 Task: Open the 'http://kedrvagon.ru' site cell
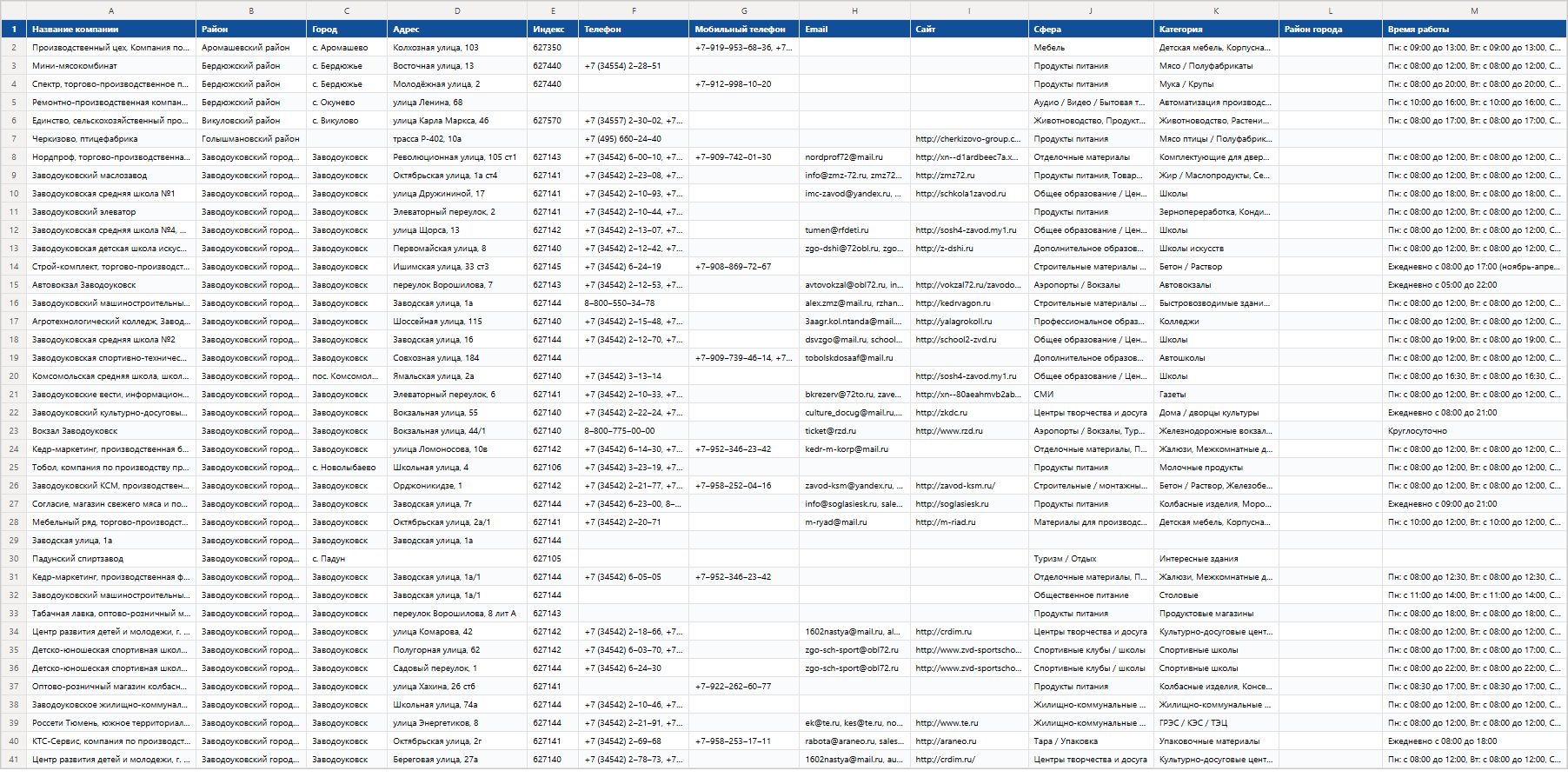(x=969, y=303)
